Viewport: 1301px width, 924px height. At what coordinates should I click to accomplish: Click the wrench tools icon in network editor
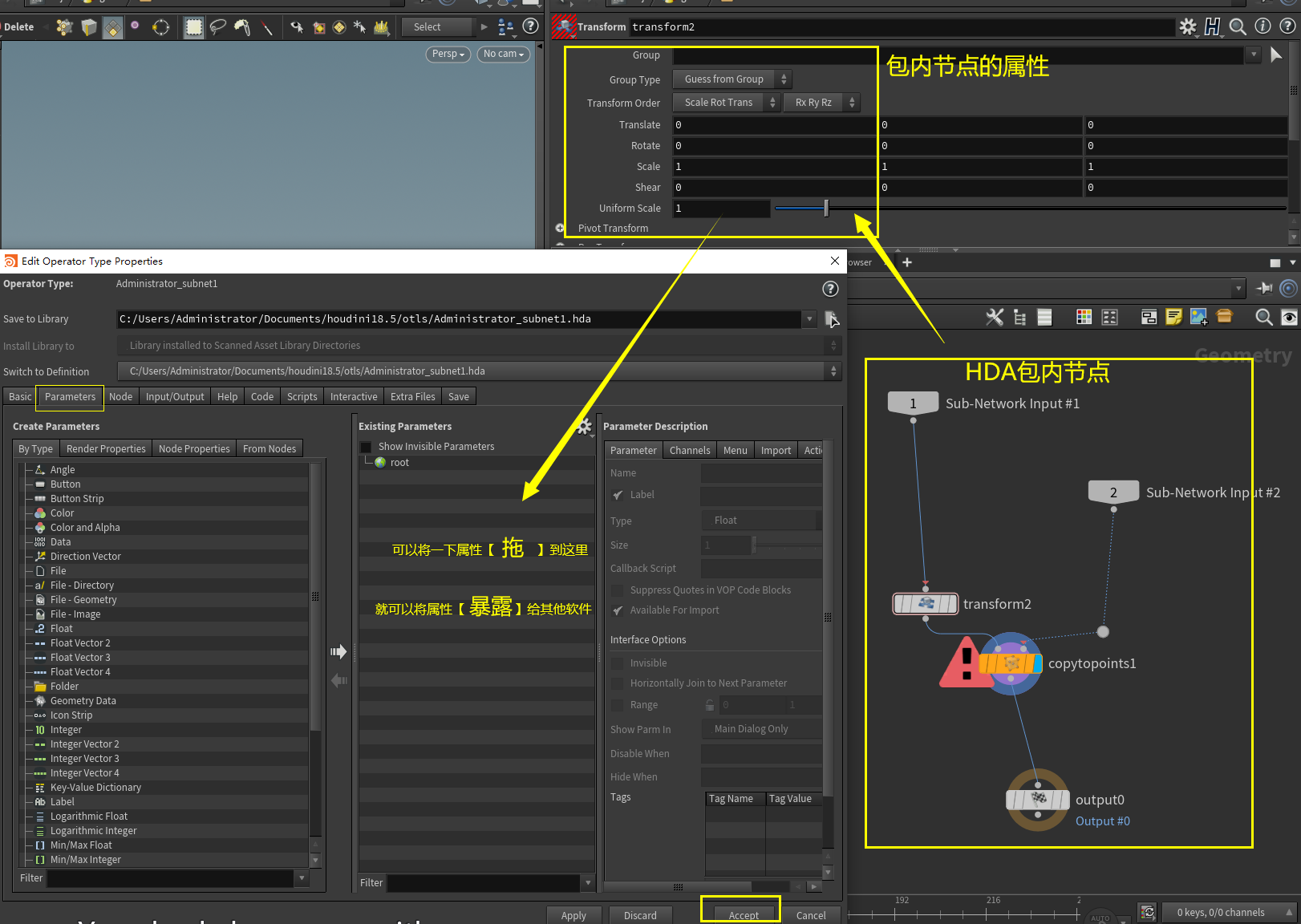click(x=995, y=317)
